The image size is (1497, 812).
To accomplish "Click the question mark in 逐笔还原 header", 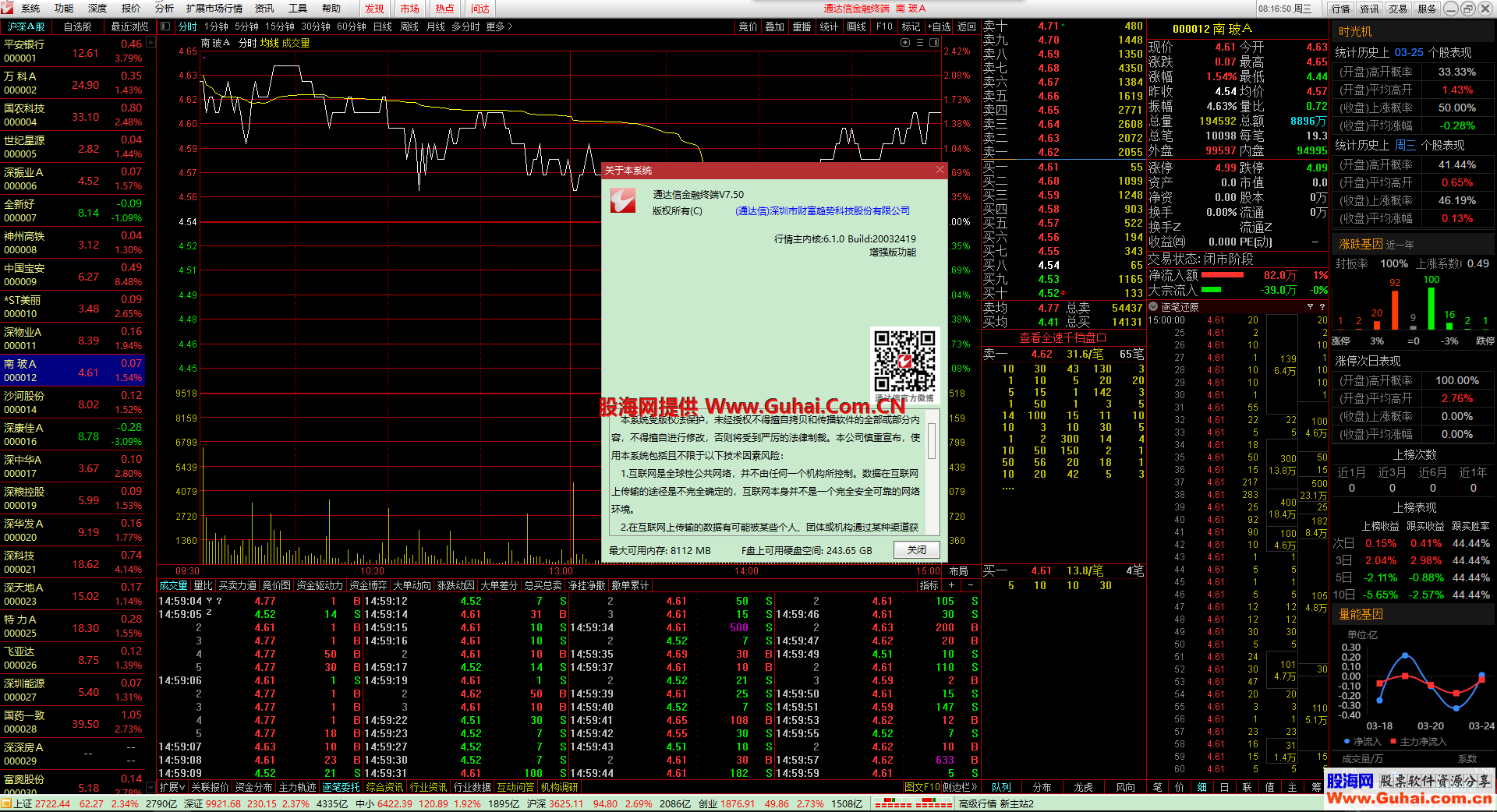I will pos(1322,307).
